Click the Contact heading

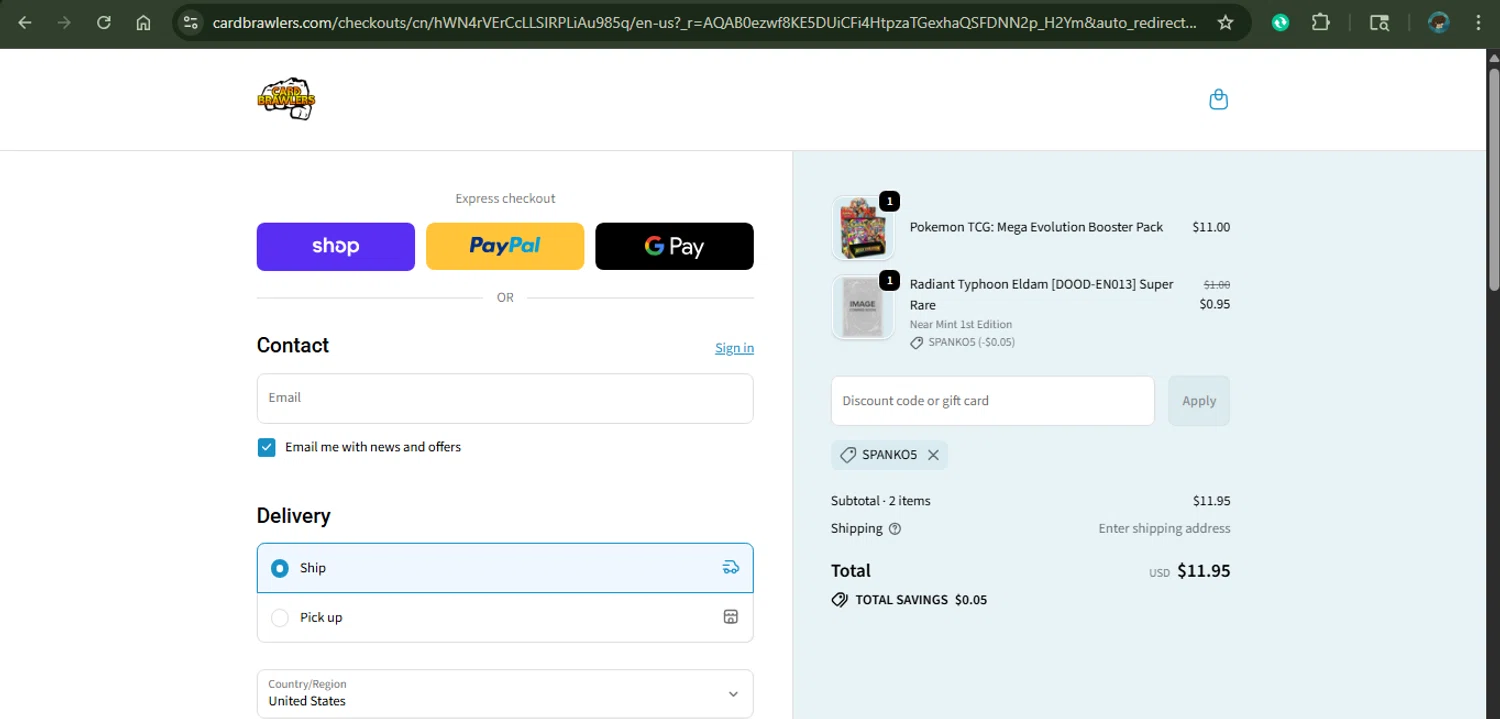pyautogui.click(x=293, y=345)
